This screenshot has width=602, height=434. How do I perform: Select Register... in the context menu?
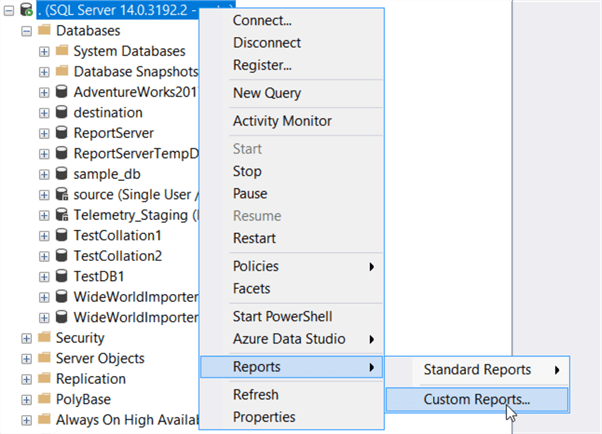292,65
